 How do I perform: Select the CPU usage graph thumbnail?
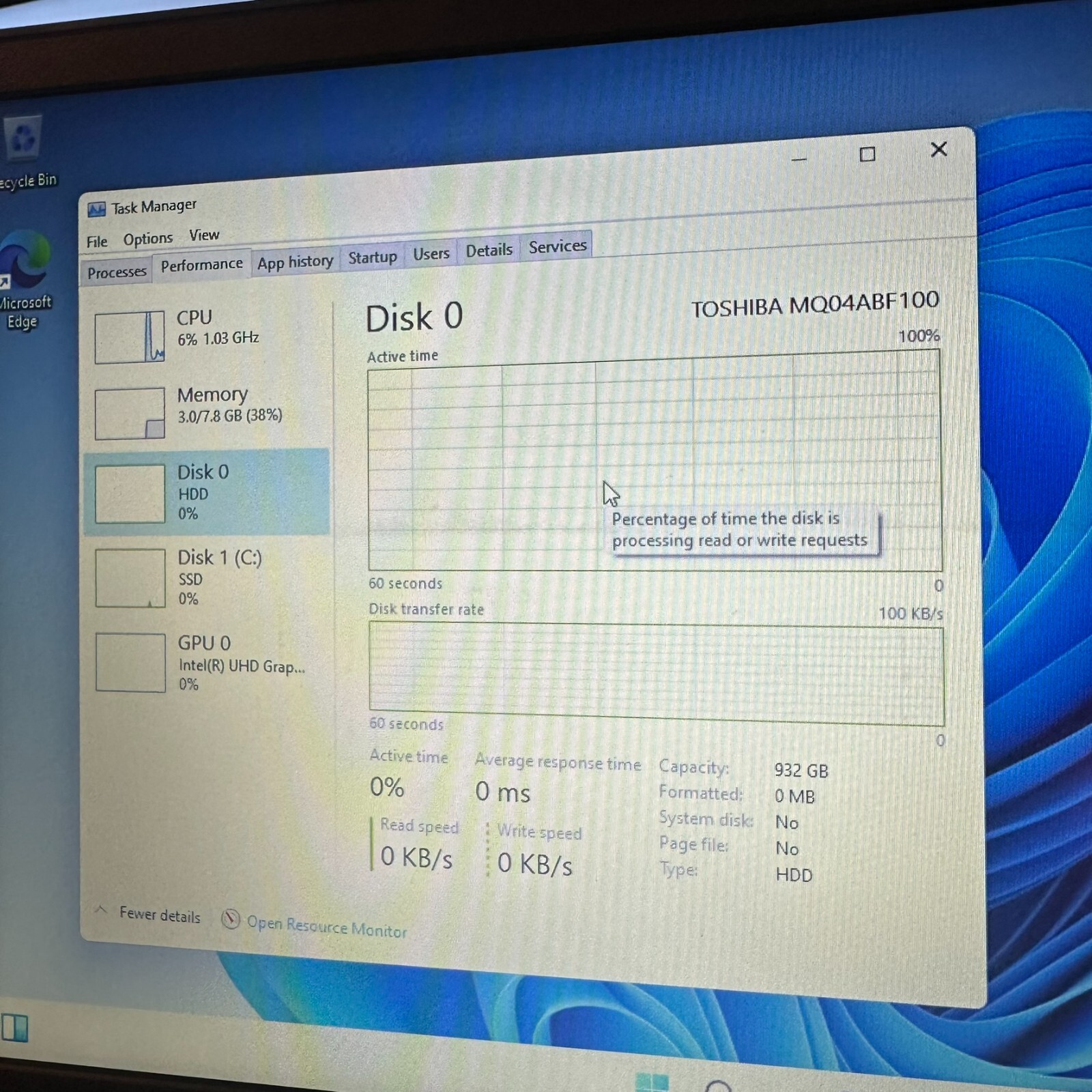tap(130, 337)
